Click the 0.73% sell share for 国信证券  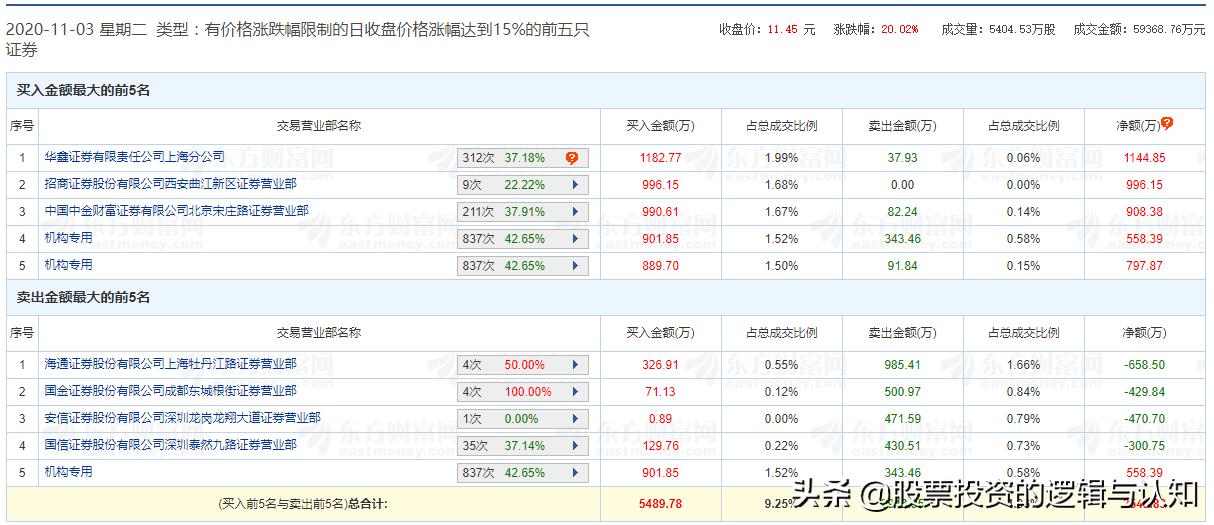(1023, 446)
